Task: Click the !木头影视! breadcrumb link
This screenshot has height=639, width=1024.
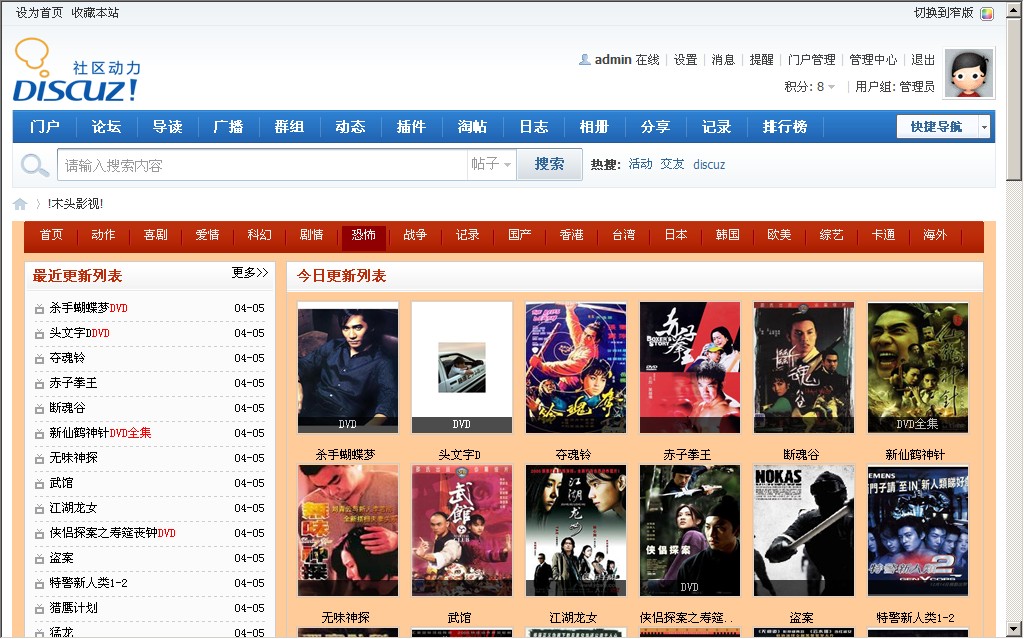Action: (75, 204)
